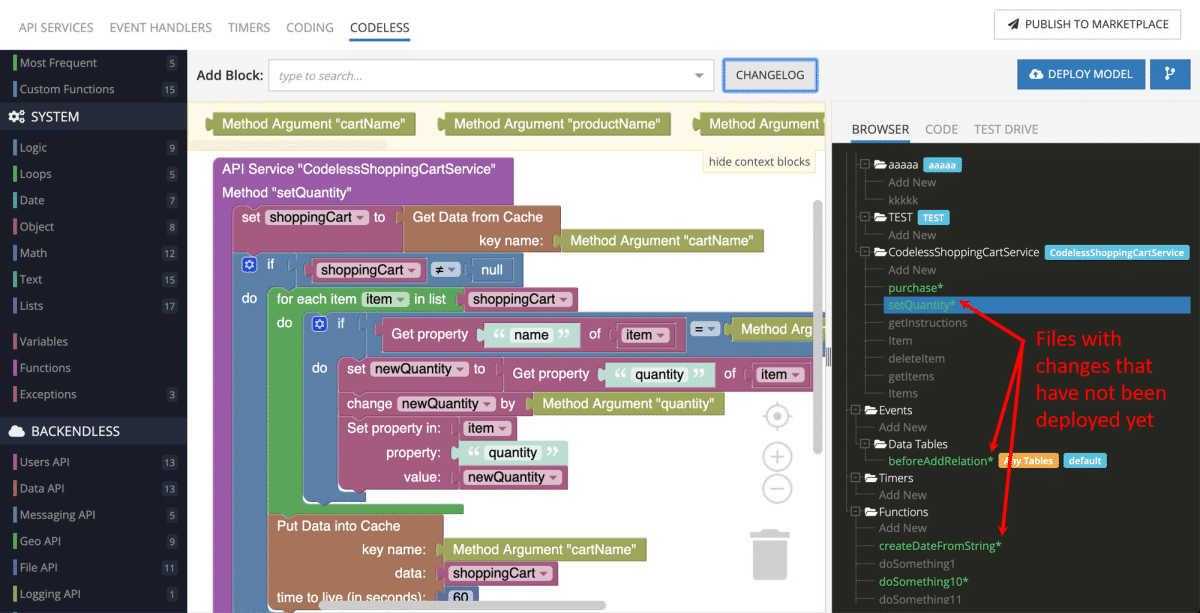Open the Date block category
Screen dimensions: 1200x613
coord(93,200)
